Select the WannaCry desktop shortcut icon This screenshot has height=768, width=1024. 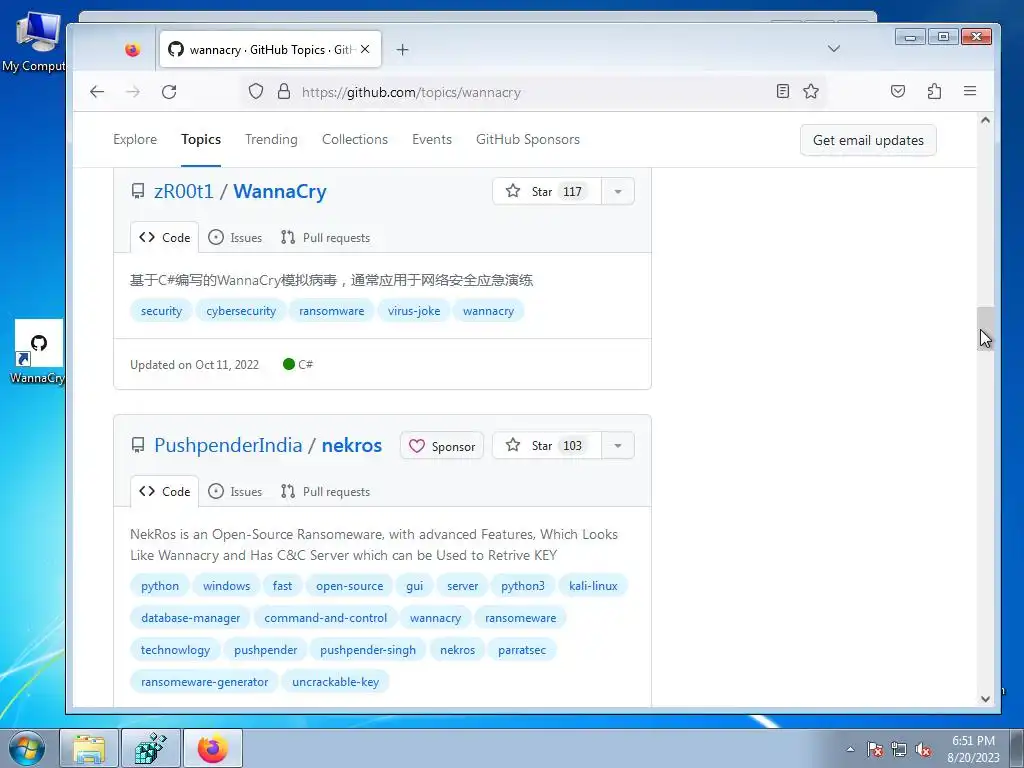click(38, 352)
